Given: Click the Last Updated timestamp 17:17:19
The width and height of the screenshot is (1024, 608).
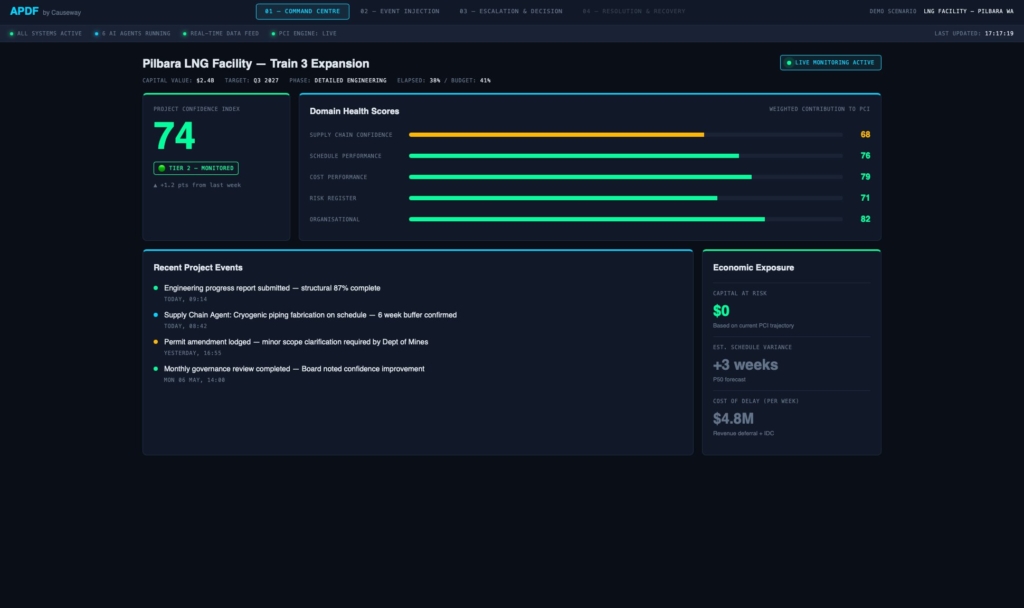Looking at the screenshot, I should (x=999, y=33).
